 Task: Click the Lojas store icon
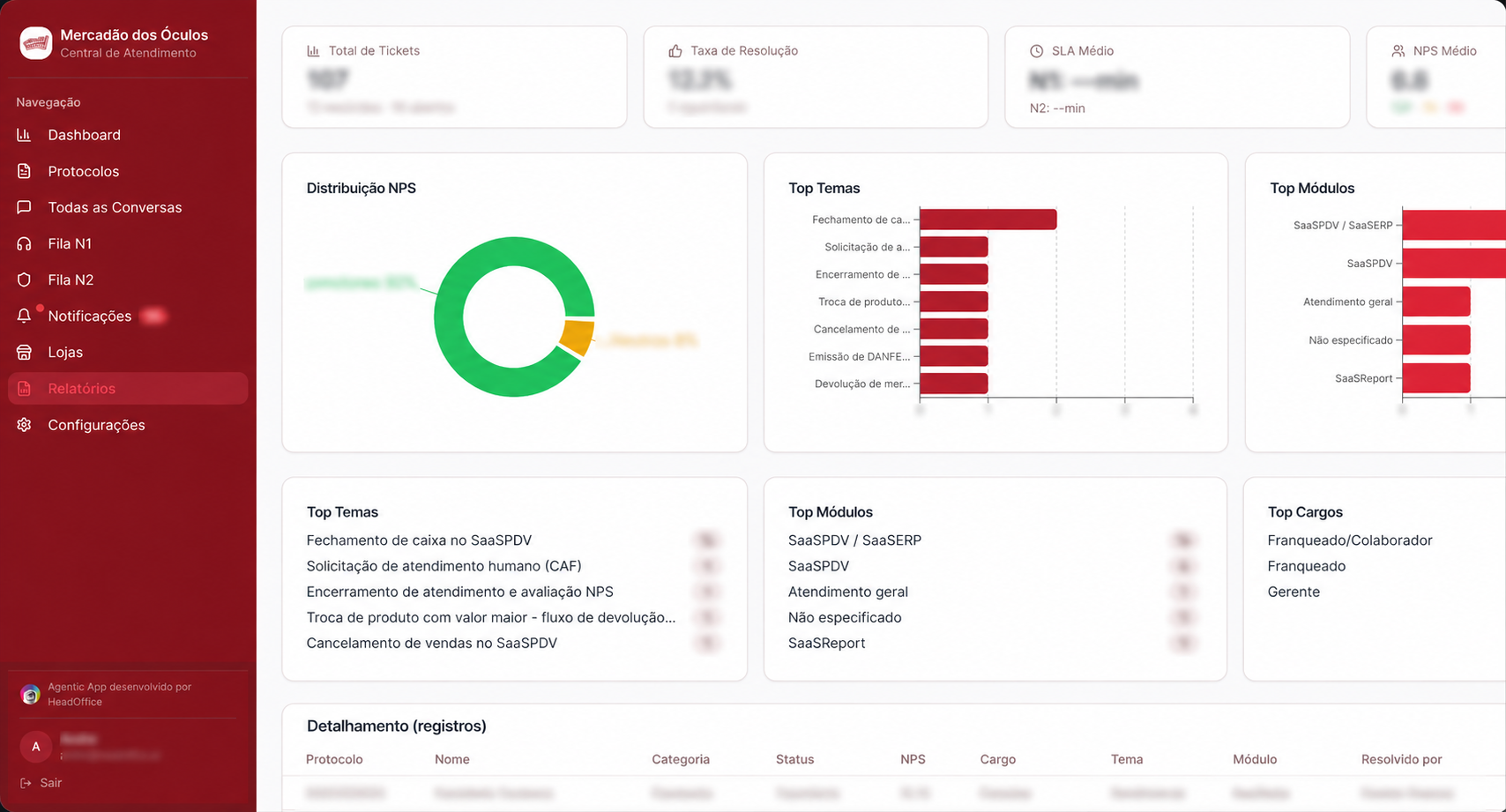(x=24, y=352)
